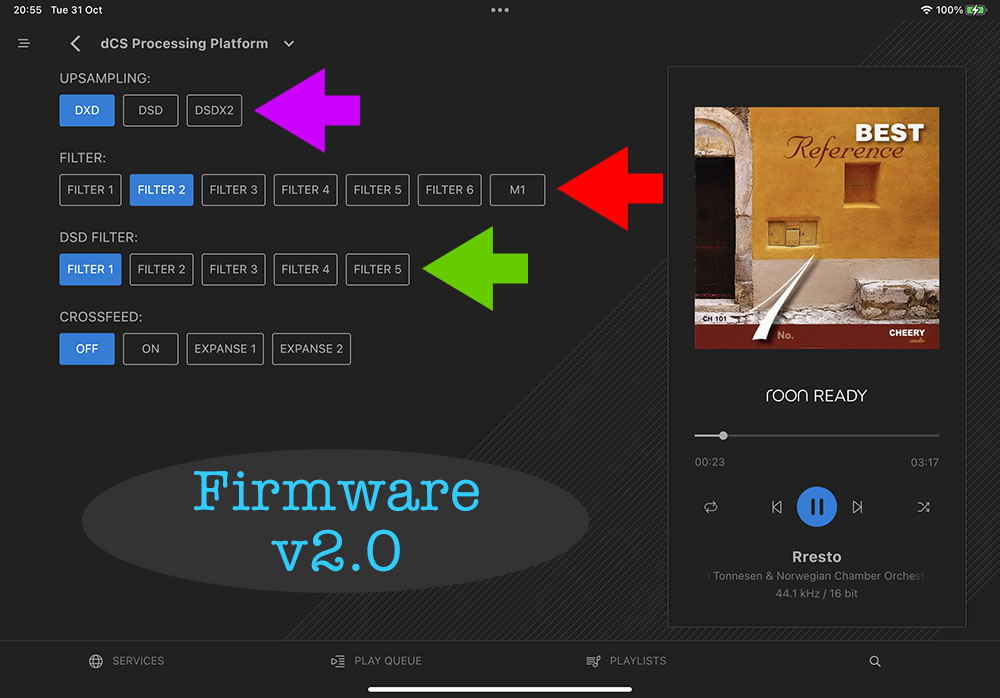Image resolution: width=1000 pixels, height=698 pixels.
Task: Open search with the magnifier icon
Action: pos(875,662)
